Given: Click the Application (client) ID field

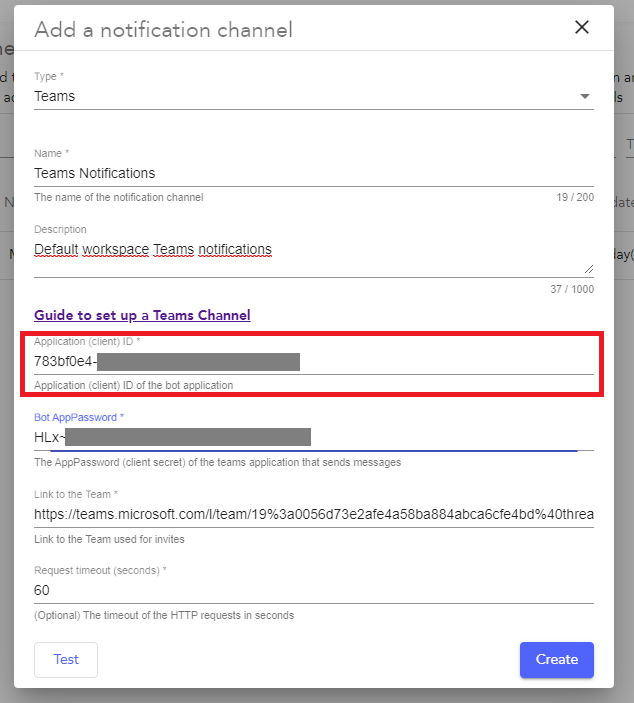Looking at the screenshot, I should [x=314, y=361].
